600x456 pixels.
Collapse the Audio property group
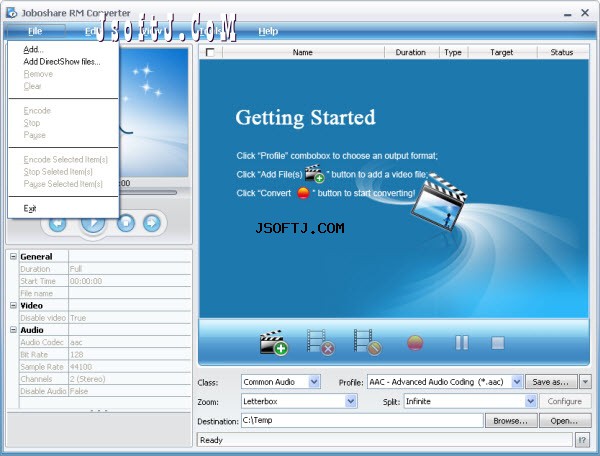[x=13, y=330]
